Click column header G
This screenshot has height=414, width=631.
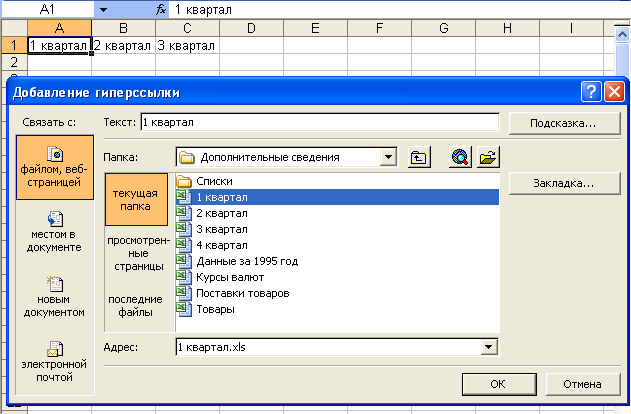pyautogui.click(x=443, y=28)
